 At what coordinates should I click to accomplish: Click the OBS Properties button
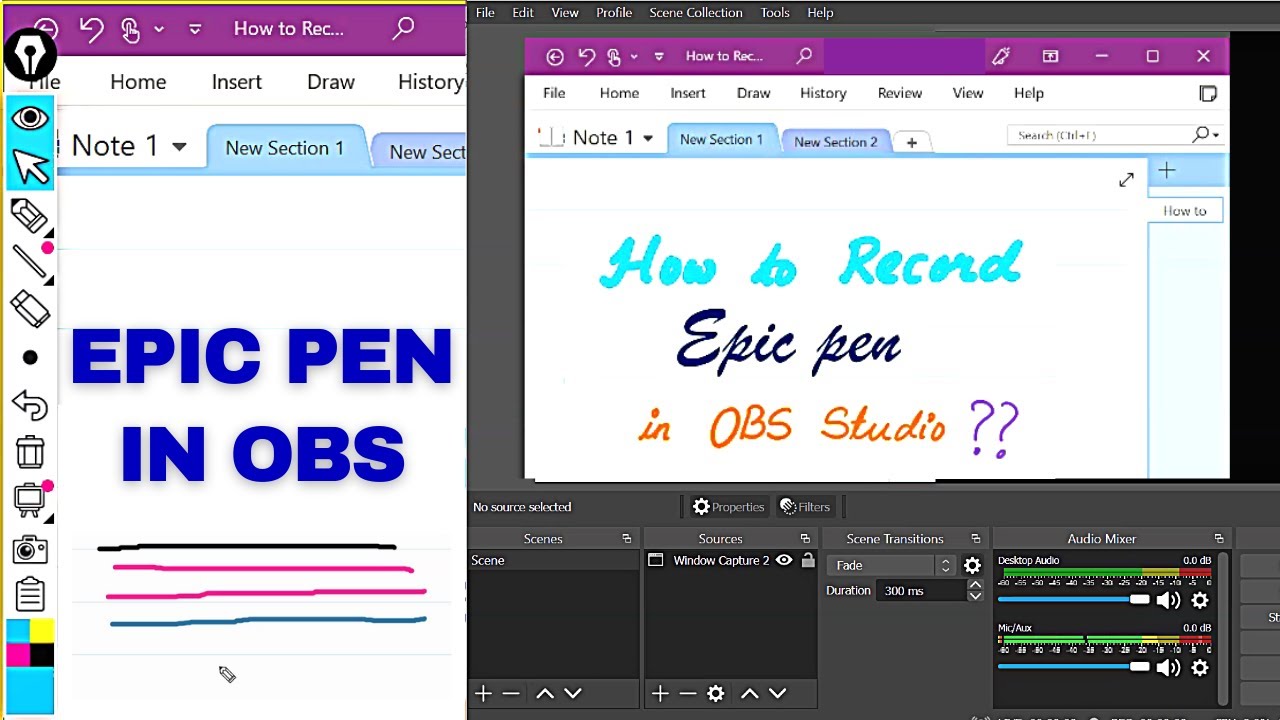tap(728, 507)
